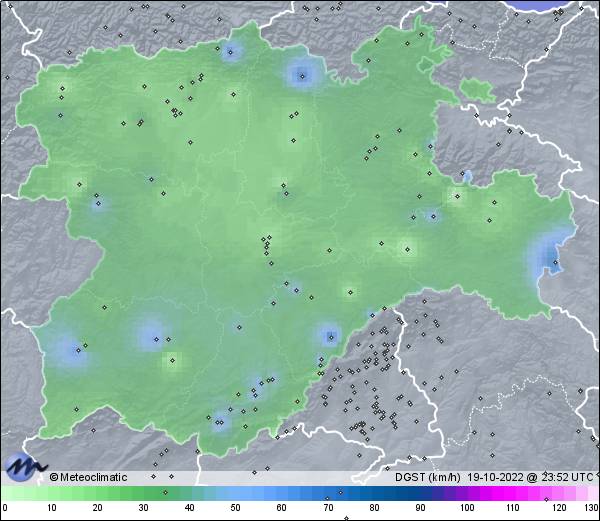Pick the light green color above 10
The width and height of the screenshot is (600, 521).
point(52,493)
